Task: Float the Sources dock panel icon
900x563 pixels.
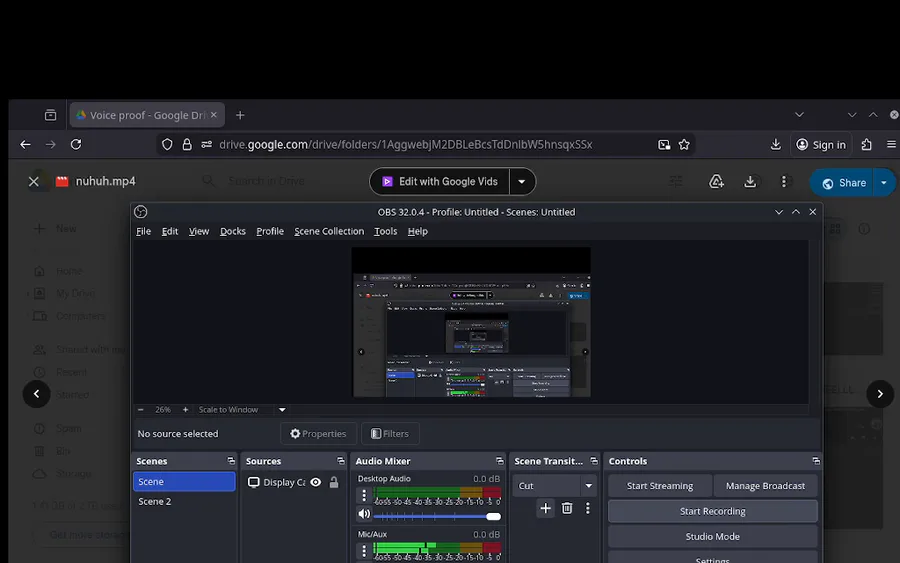Action: [x=340, y=461]
